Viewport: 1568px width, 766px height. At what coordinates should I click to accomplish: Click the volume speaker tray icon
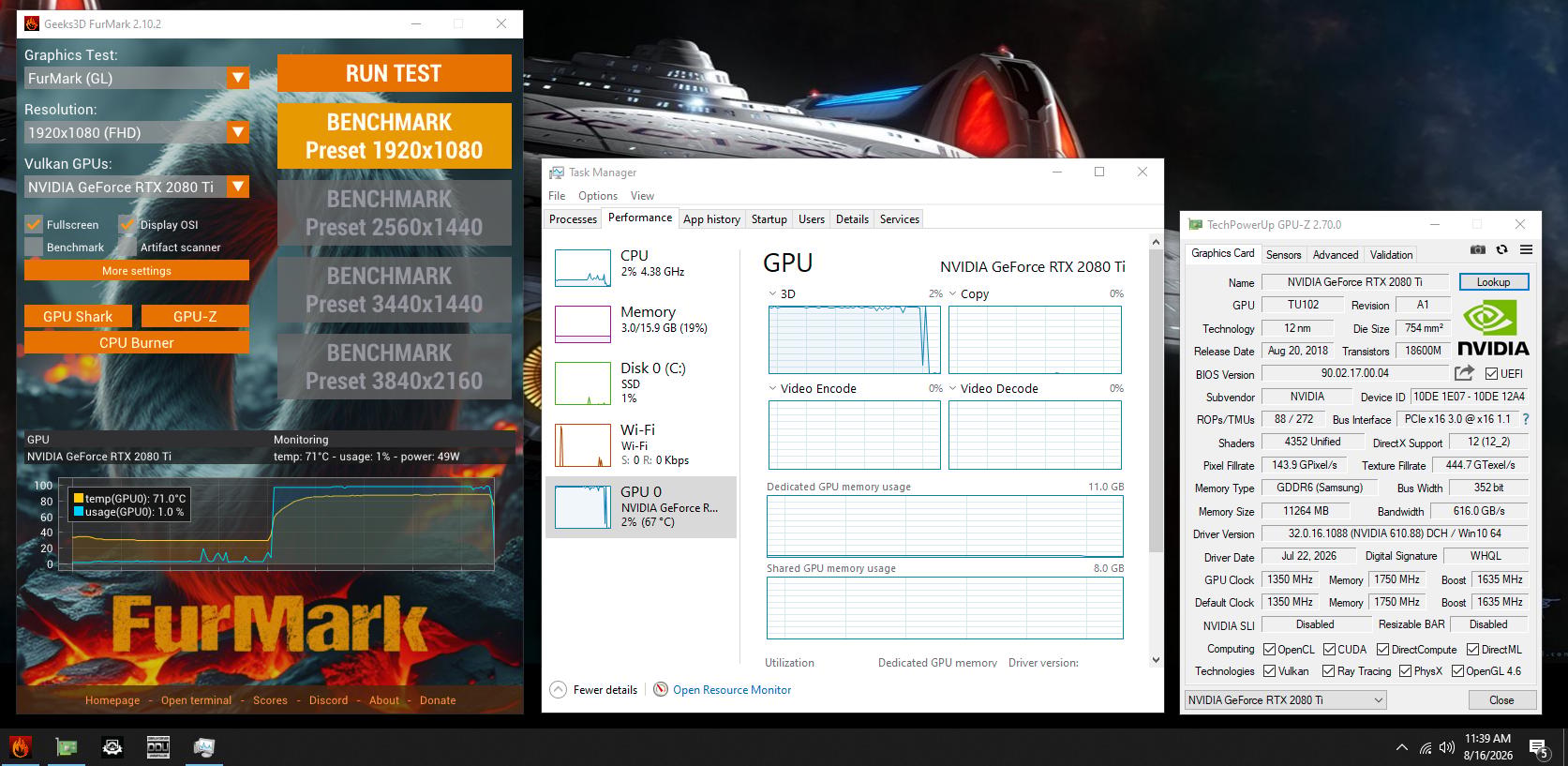[1447, 747]
